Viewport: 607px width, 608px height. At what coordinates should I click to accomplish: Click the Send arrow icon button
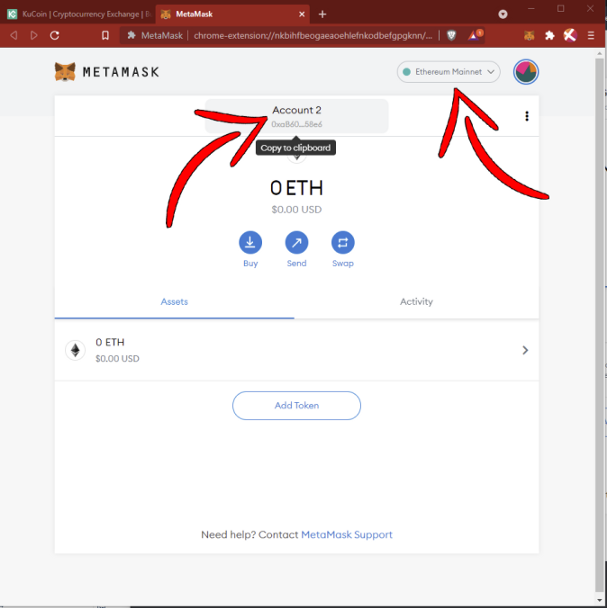(296, 242)
